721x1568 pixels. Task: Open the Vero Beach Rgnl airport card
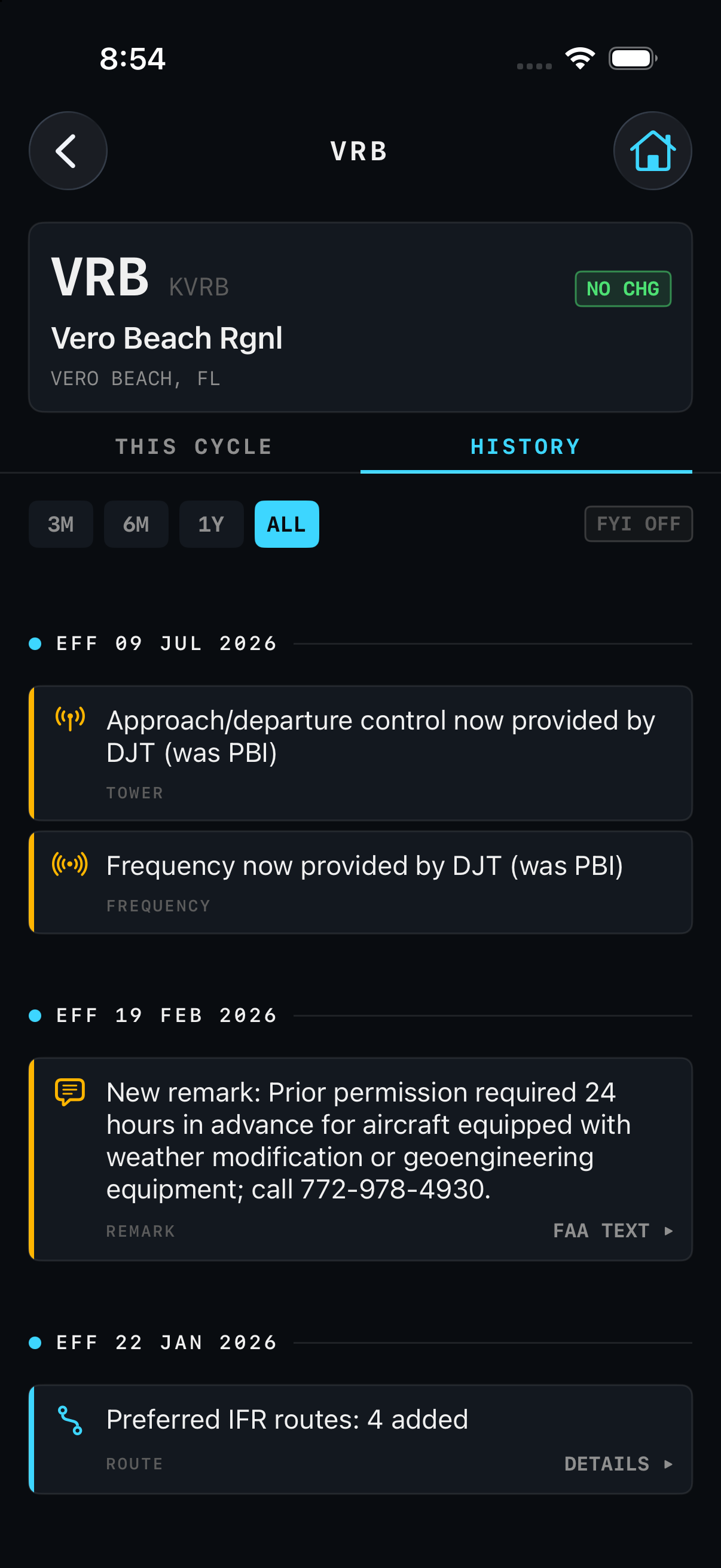360,317
